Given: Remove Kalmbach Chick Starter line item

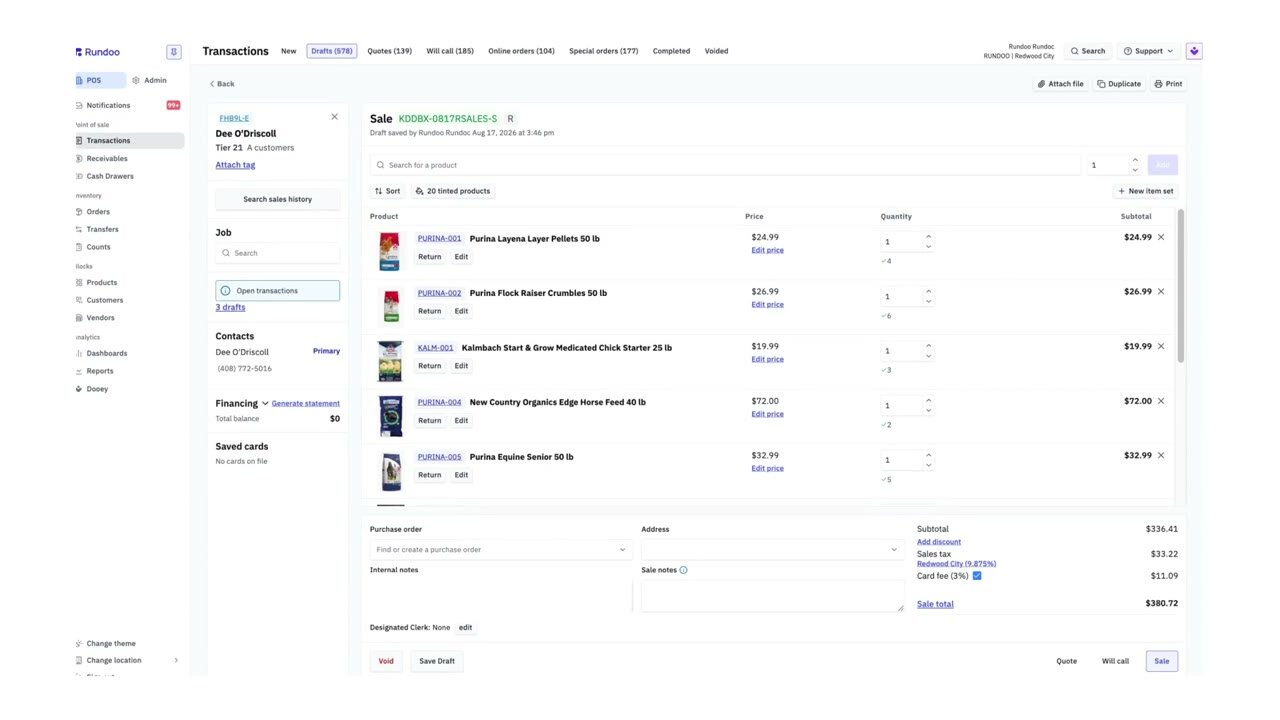Looking at the screenshot, I should click(x=1161, y=346).
